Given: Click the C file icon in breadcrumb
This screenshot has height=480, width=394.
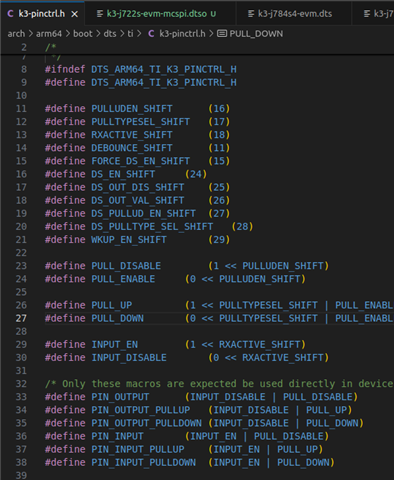Looking at the screenshot, I should (151, 34).
